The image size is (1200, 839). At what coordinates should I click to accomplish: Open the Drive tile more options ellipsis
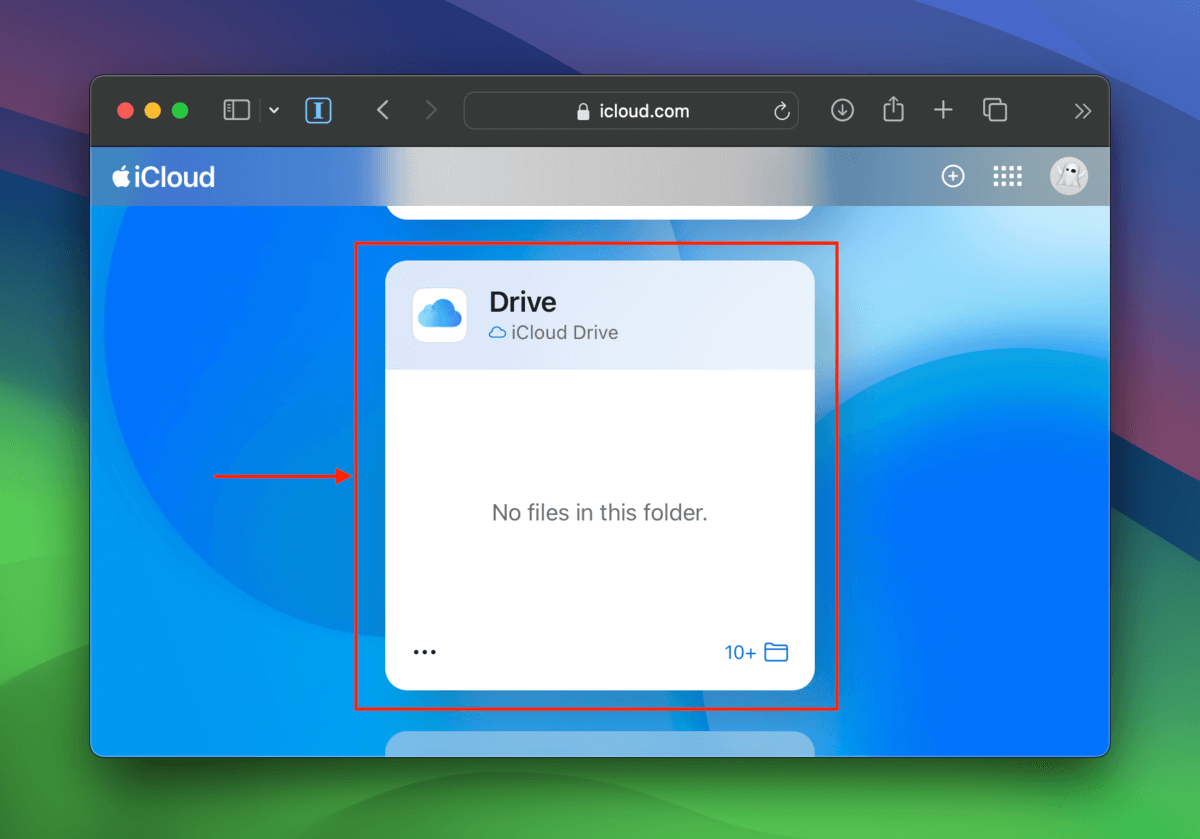pyautogui.click(x=425, y=652)
